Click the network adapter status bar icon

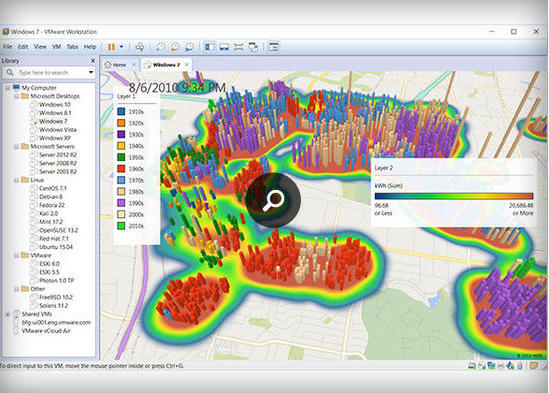(491, 366)
